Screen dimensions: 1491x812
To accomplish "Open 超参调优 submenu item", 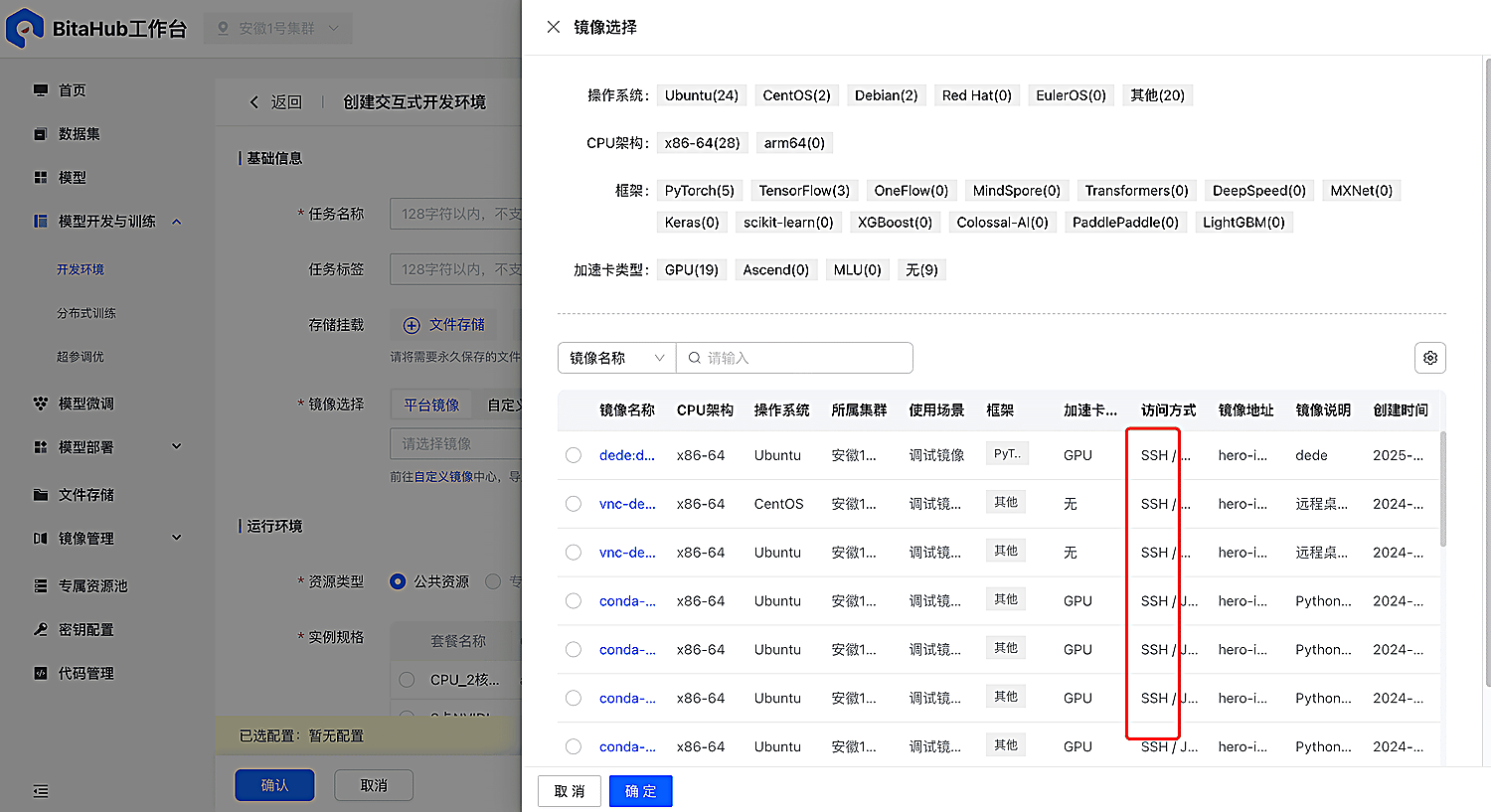I will pyautogui.click(x=81, y=357).
